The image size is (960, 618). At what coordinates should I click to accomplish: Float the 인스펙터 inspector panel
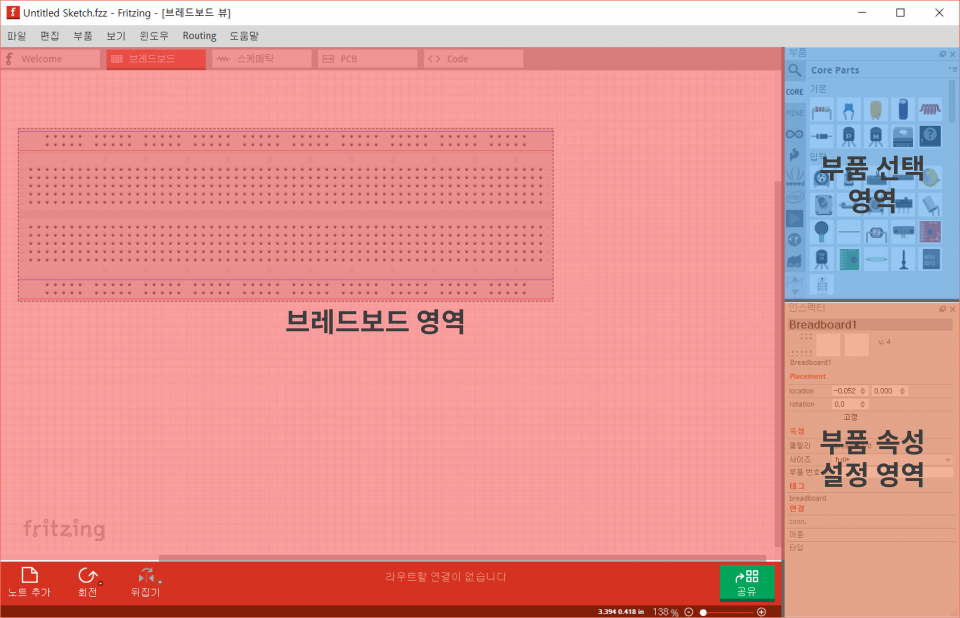click(x=943, y=309)
